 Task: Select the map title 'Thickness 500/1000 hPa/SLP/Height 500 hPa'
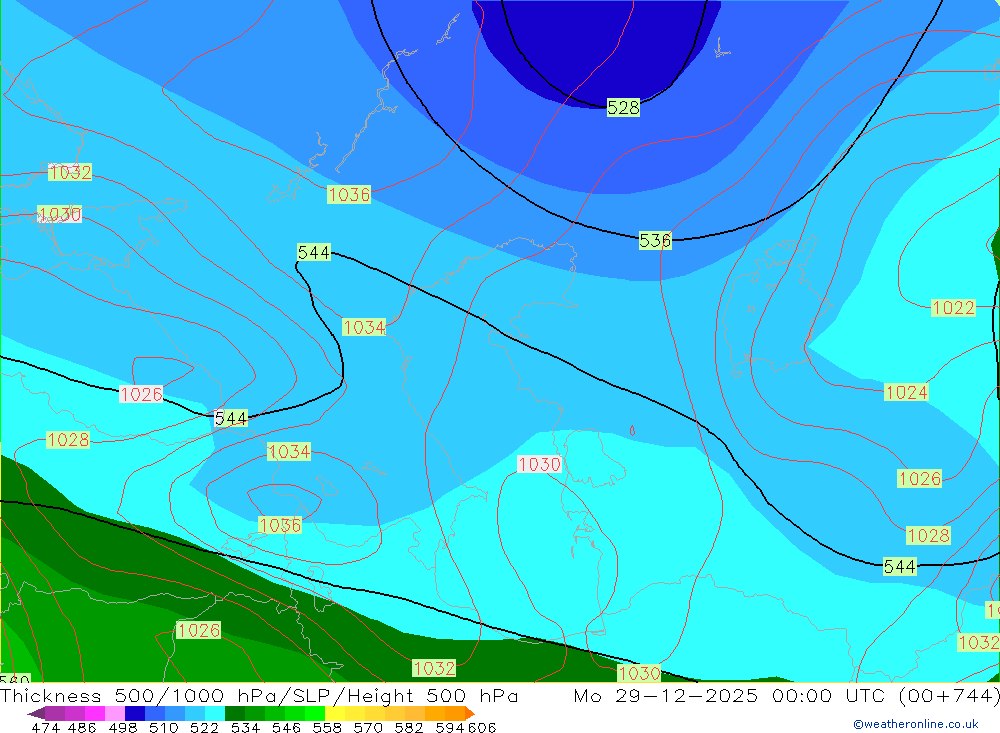[x=259, y=695]
